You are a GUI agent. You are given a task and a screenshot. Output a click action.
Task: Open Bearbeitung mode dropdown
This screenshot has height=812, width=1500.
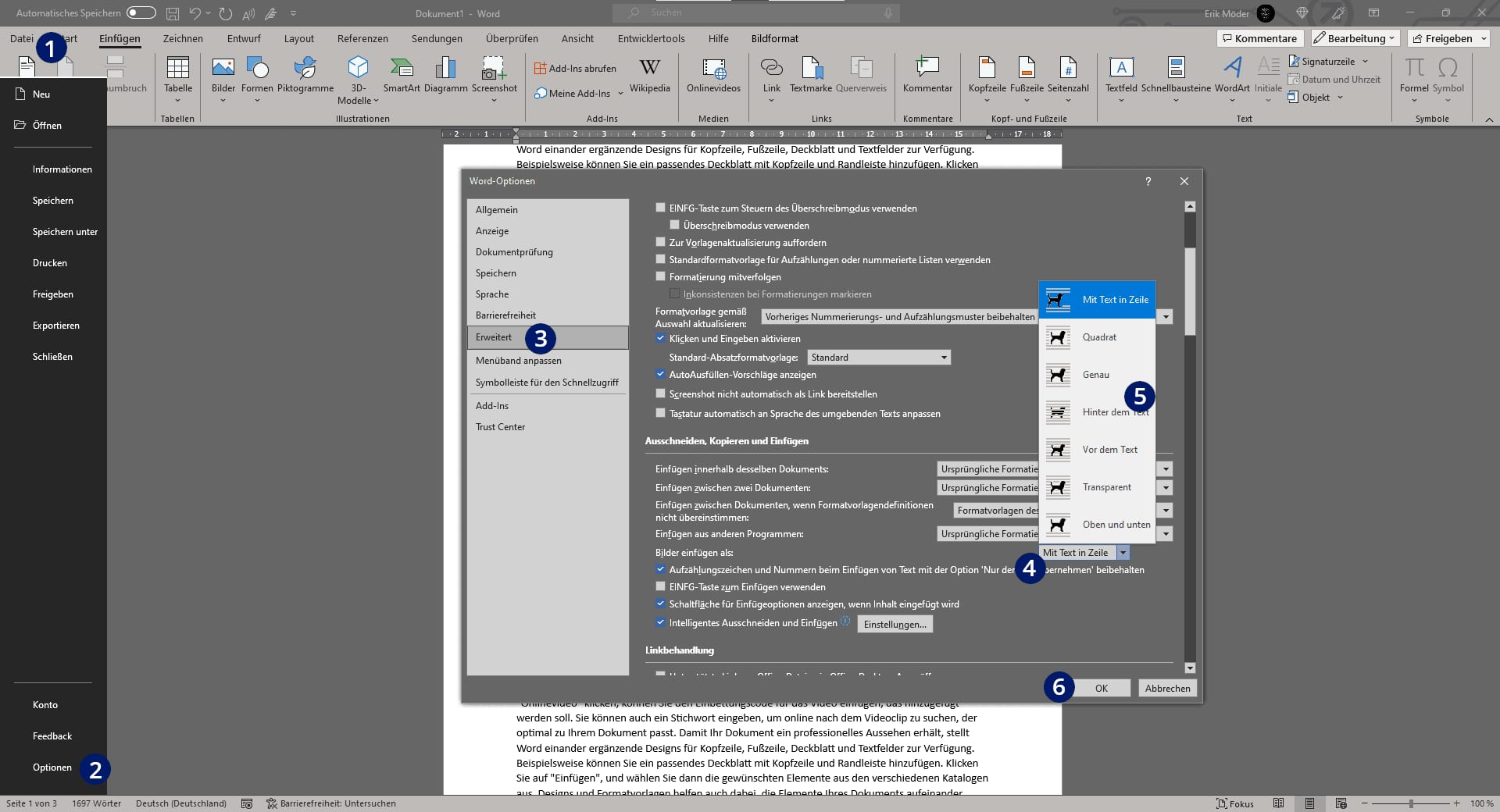(x=1356, y=38)
